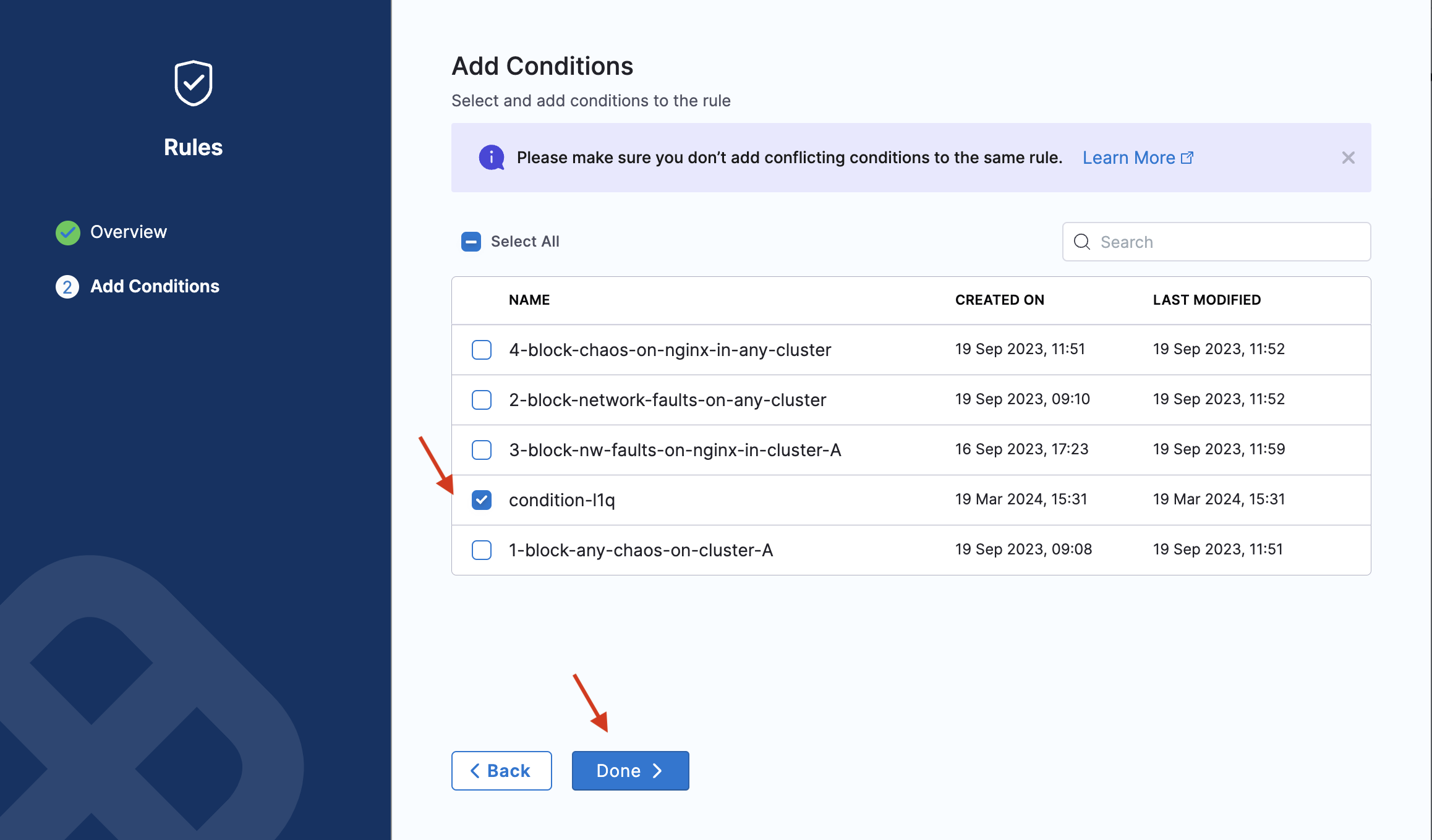Click the purple info icon in banner
This screenshot has height=840, width=1432.
point(492,158)
